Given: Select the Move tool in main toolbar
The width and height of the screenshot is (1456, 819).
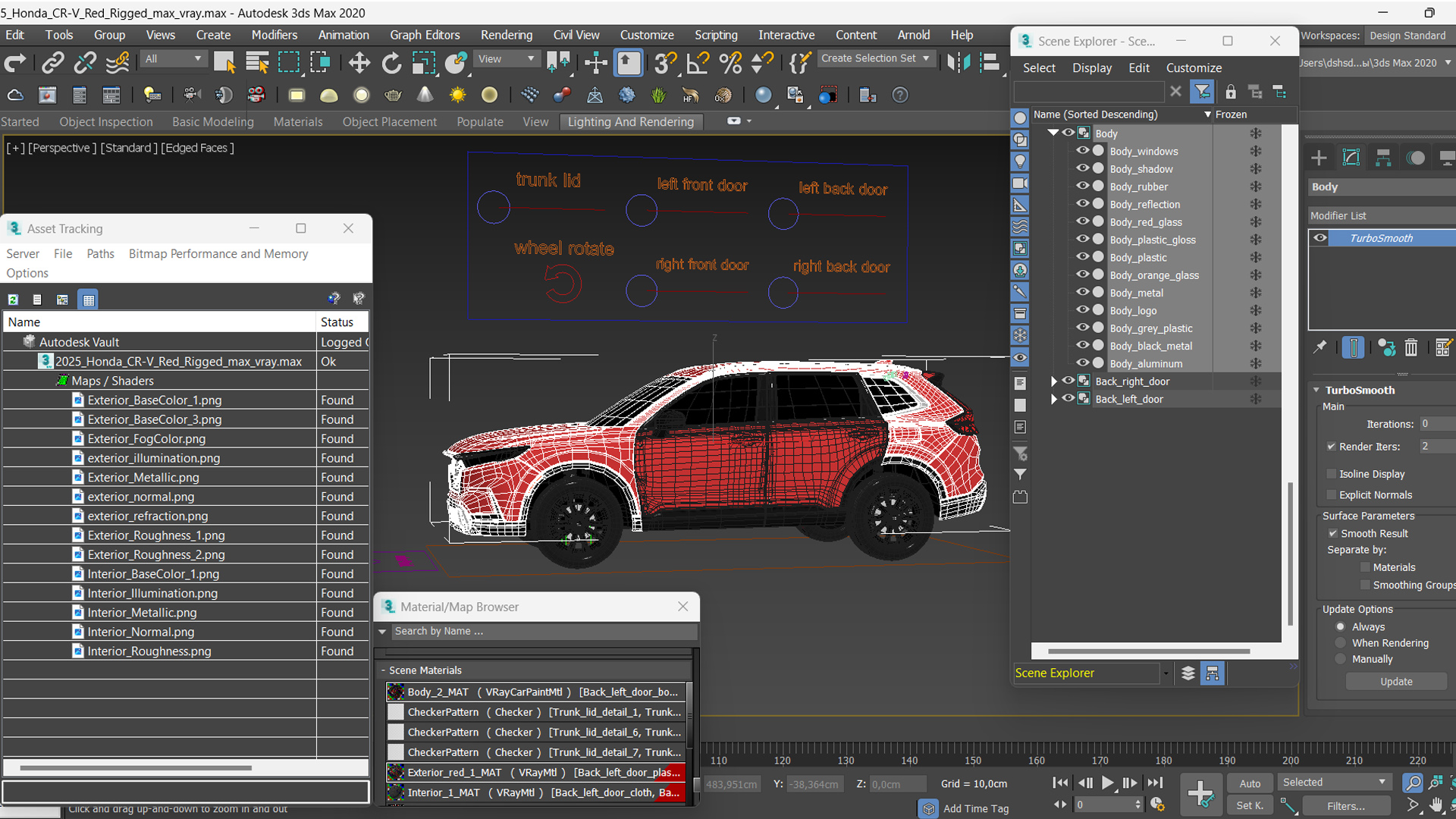Looking at the screenshot, I should click(359, 63).
